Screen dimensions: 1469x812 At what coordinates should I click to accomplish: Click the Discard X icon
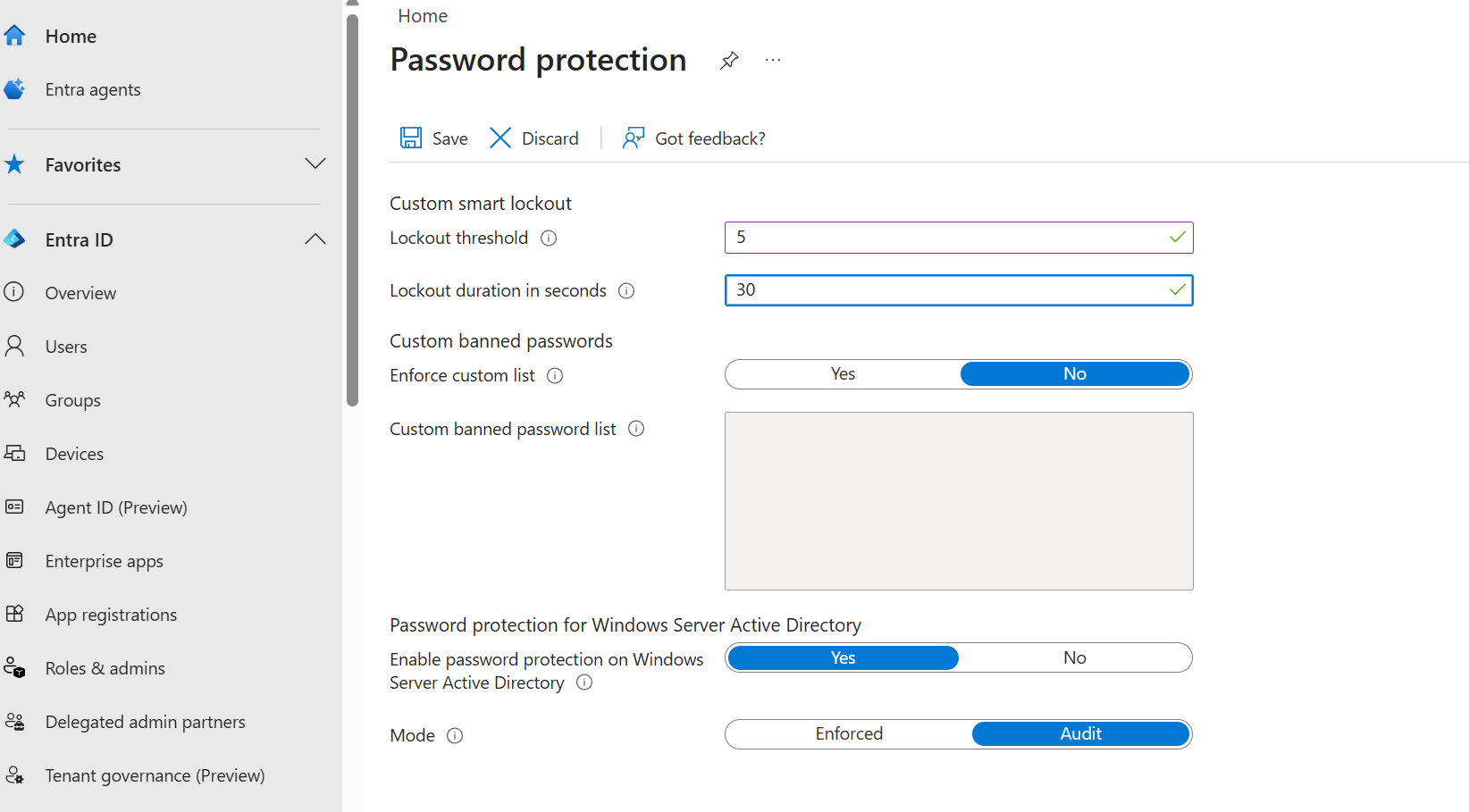pos(500,138)
